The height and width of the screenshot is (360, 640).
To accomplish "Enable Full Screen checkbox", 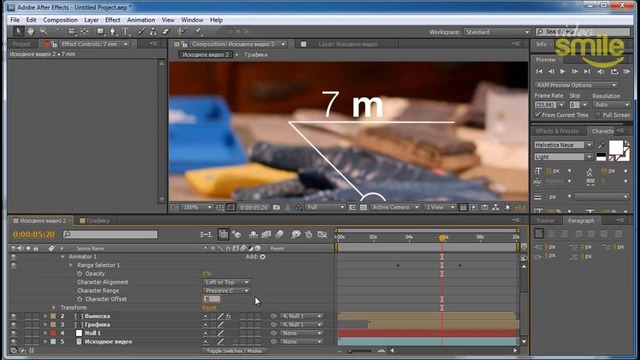I will tap(598, 115).
